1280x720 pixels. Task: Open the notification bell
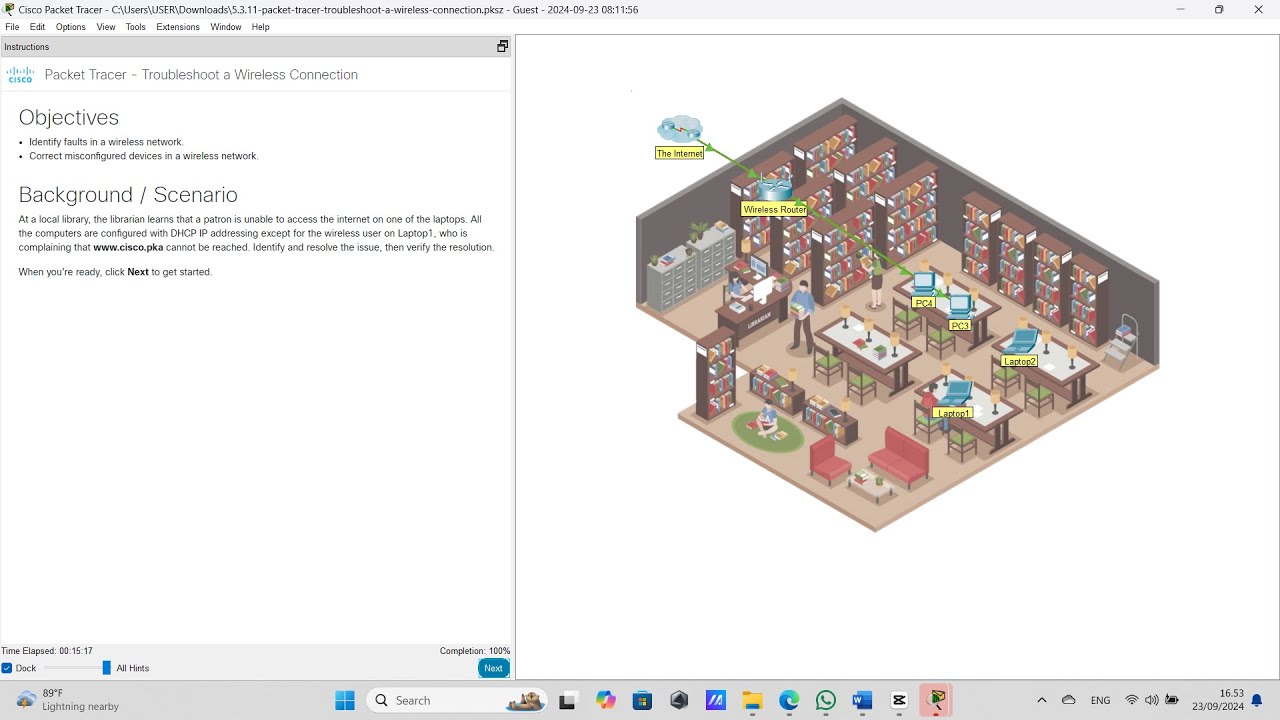(1257, 700)
